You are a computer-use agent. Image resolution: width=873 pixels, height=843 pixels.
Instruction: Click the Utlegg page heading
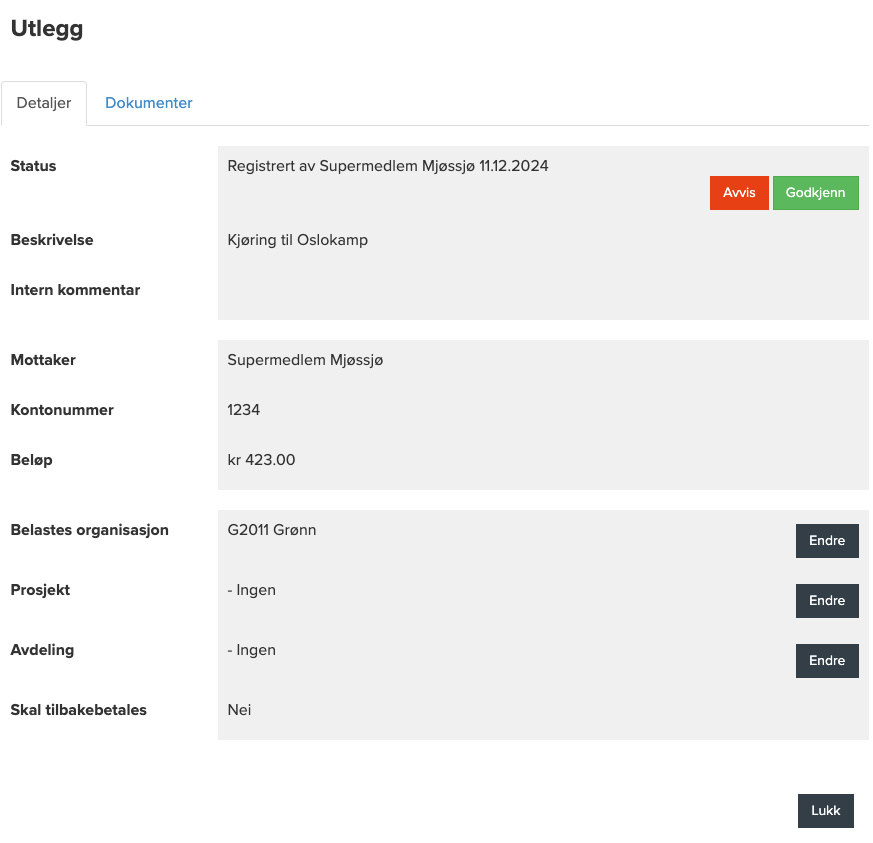coord(47,29)
